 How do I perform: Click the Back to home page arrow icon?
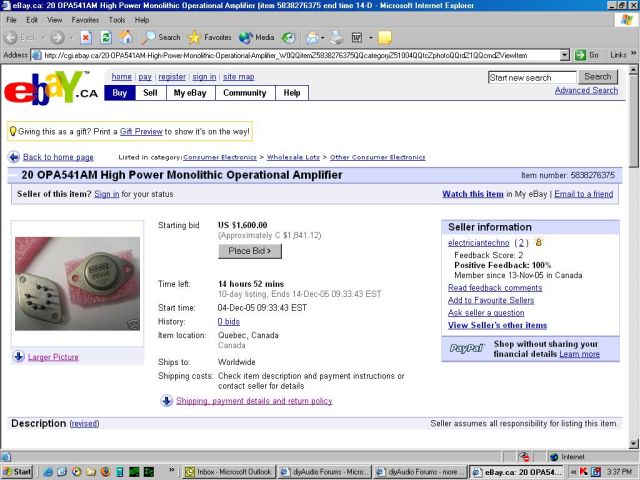point(14,157)
